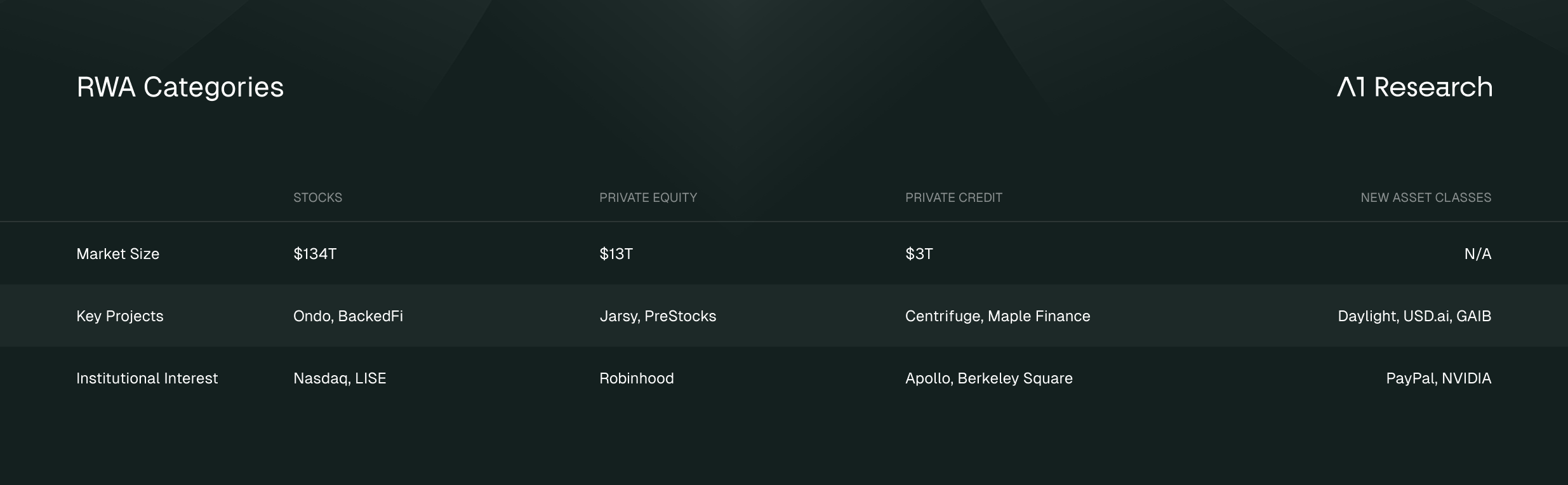Click the Key Projects row label
This screenshot has width=1568, height=485.
tap(120, 316)
